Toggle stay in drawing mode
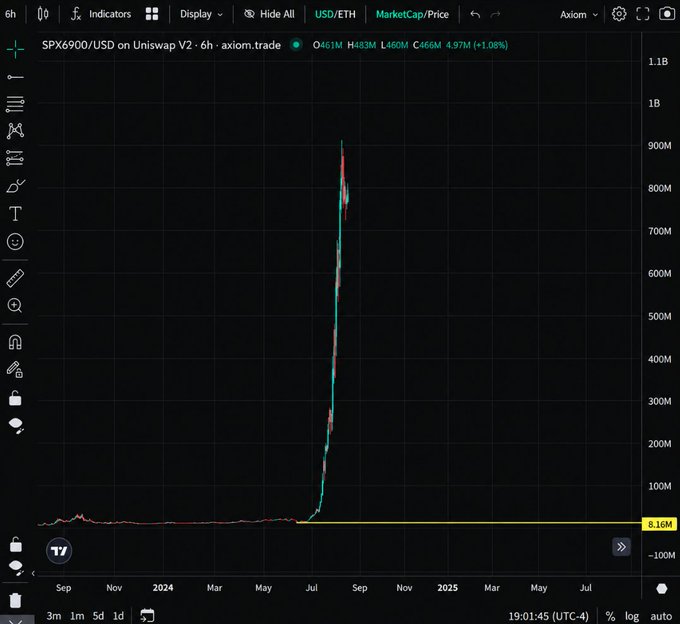This screenshot has width=680, height=624. (x=15, y=369)
